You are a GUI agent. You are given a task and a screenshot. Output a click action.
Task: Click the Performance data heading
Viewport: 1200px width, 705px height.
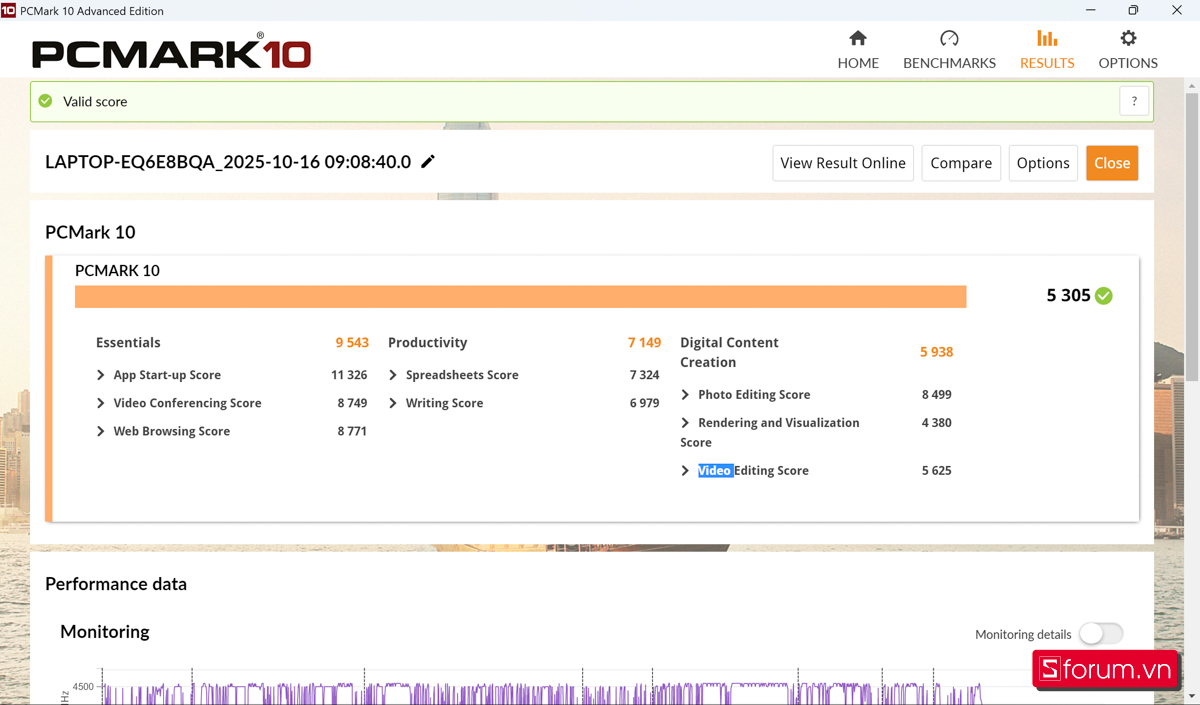pyautogui.click(x=116, y=584)
